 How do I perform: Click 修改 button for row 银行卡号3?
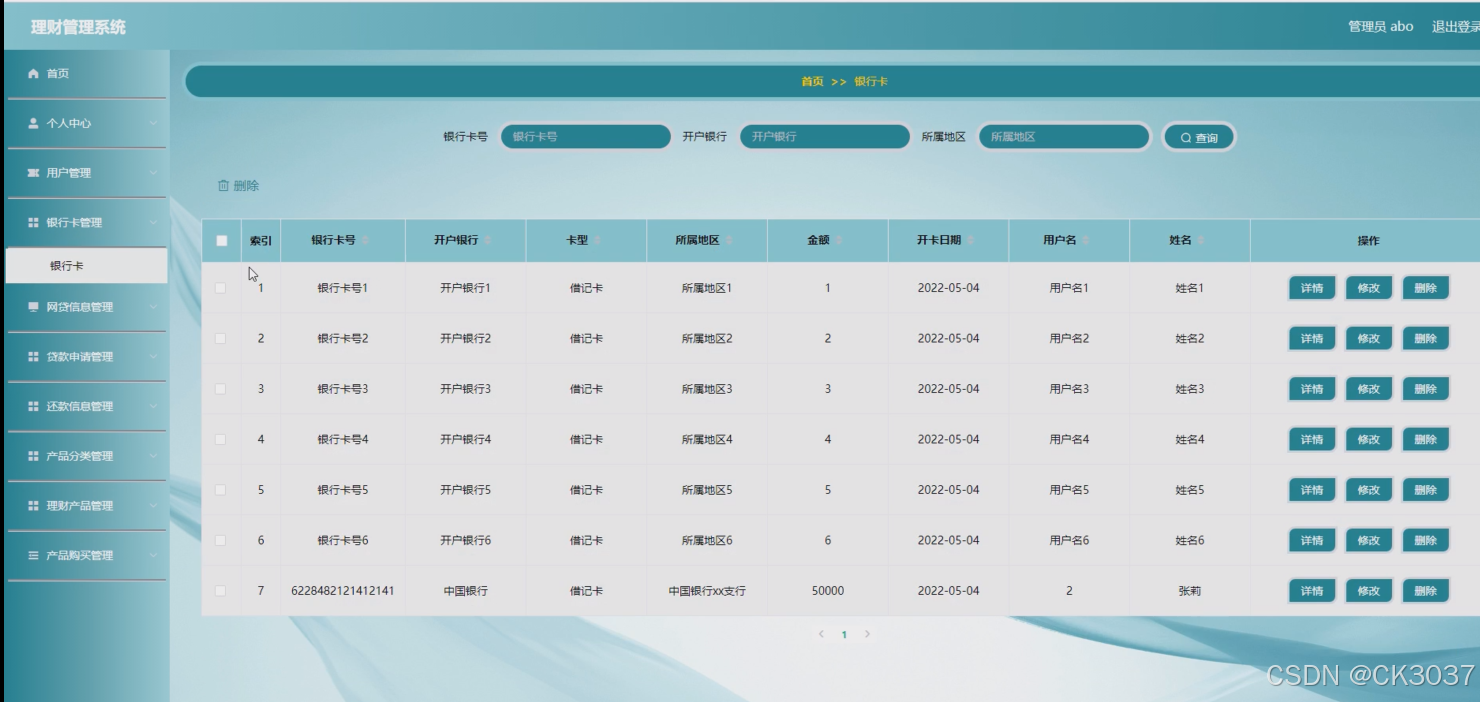tap(1369, 389)
